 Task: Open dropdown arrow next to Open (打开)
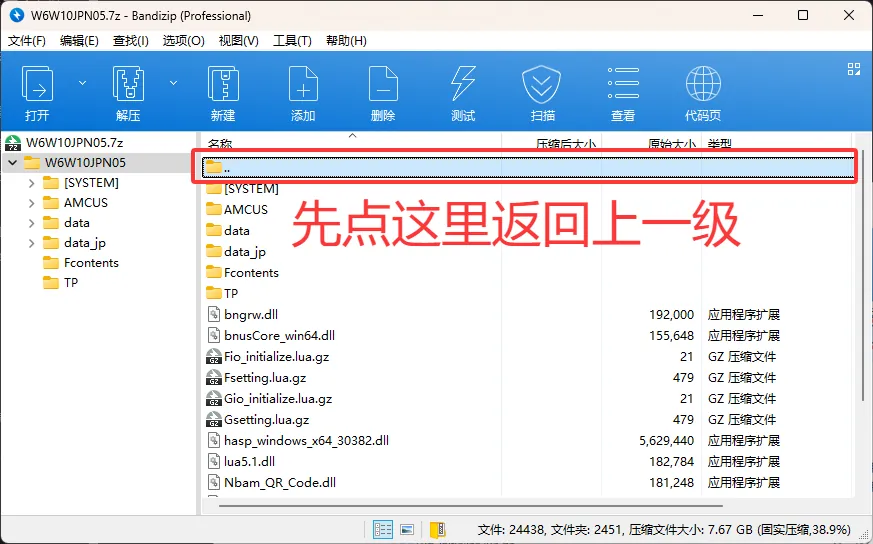pyautogui.click(x=82, y=83)
